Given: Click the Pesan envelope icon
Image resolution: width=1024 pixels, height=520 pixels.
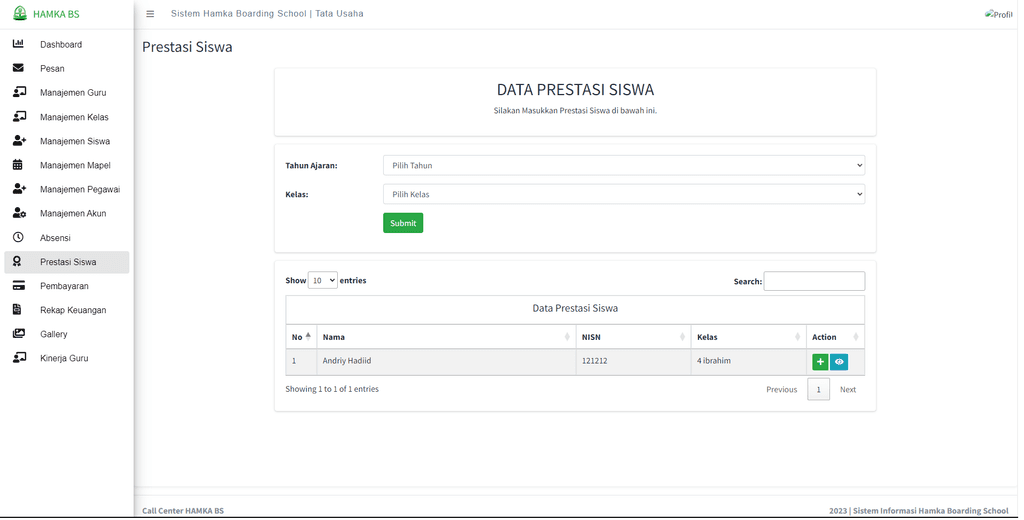Looking at the screenshot, I should 18,68.
